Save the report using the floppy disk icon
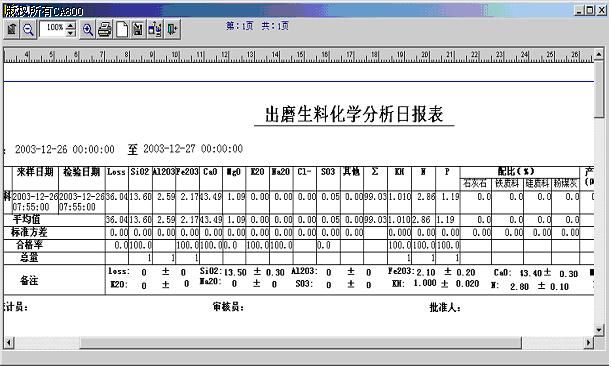The image size is (611, 367). click(138, 29)
